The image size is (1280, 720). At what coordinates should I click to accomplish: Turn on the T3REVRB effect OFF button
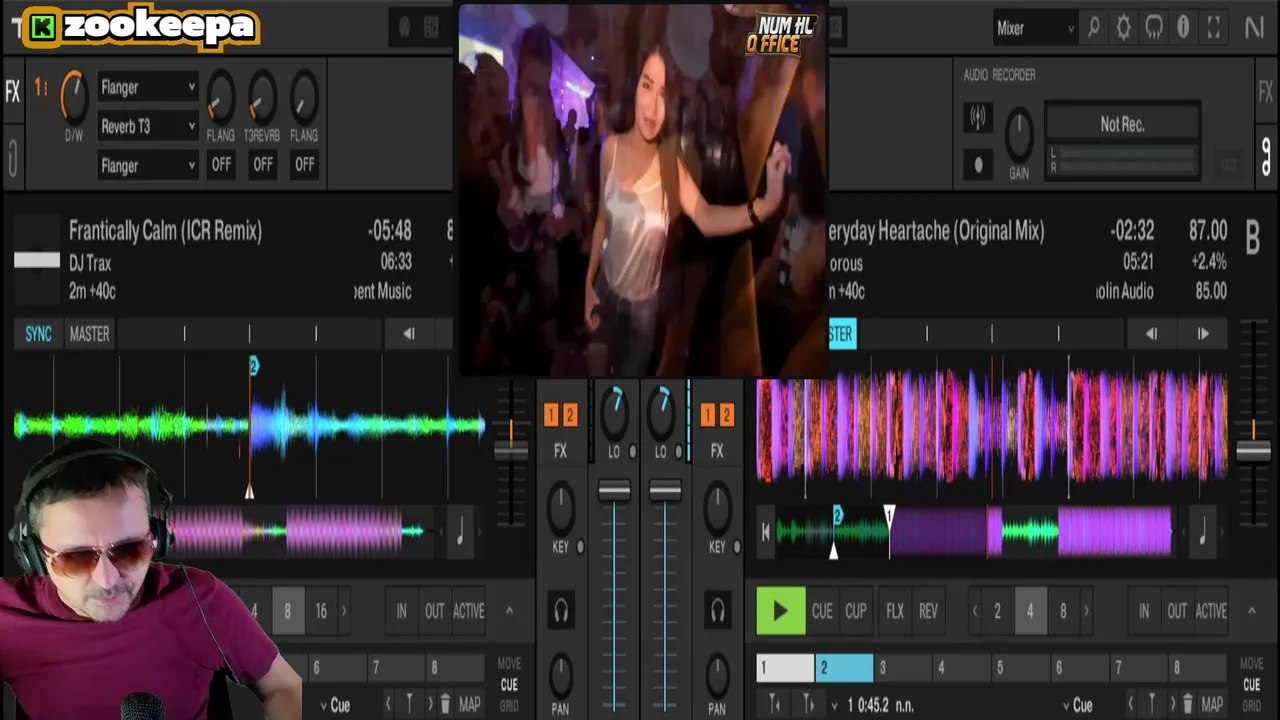point(262,164)
